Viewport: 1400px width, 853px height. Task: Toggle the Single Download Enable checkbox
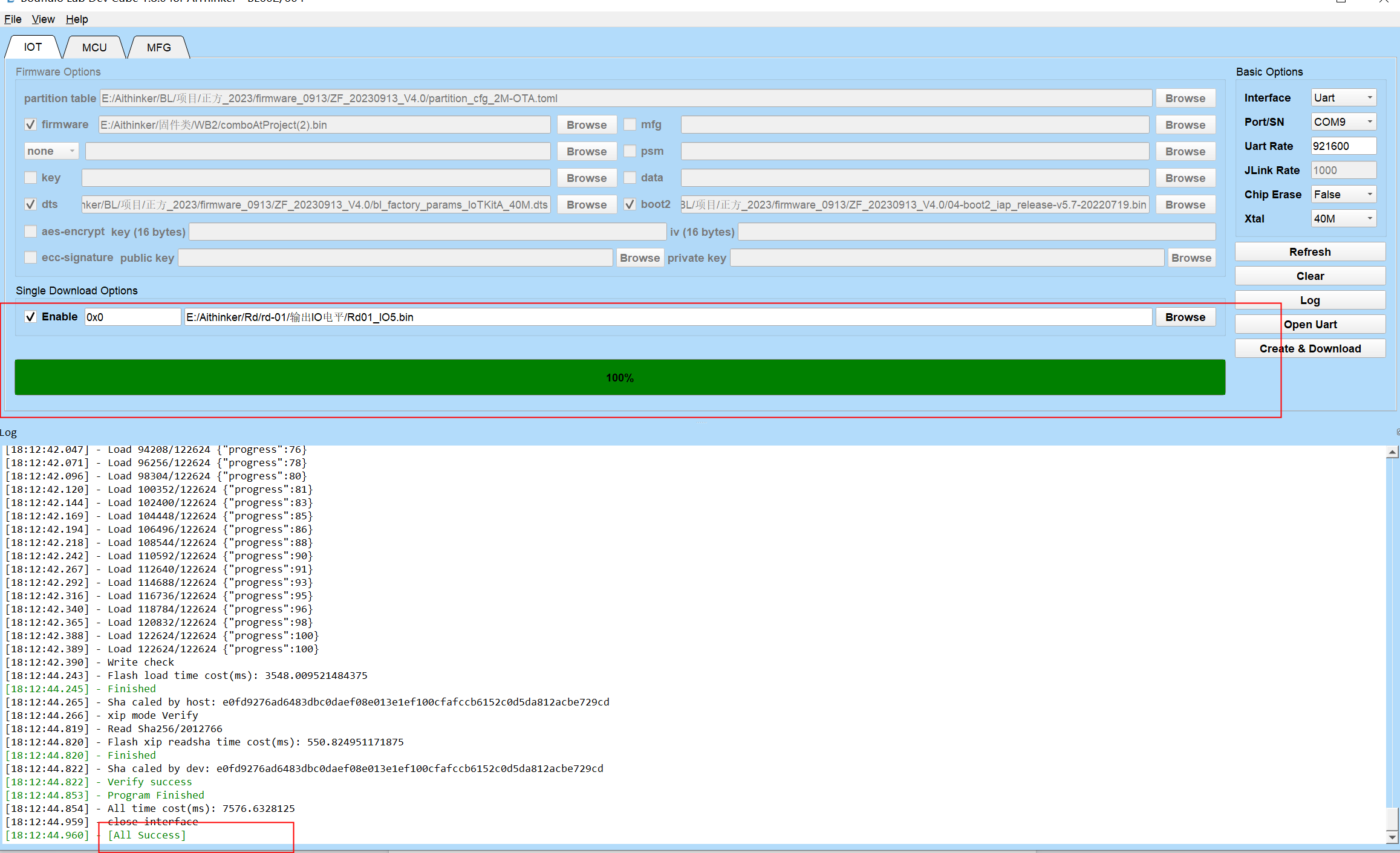pos(29,316)
